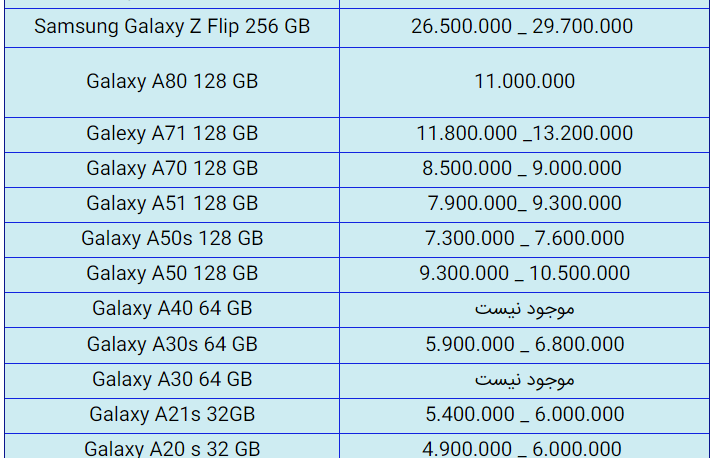Viewport: 713px width, 458px height.
Task: Select the Galaxy A50 128 GB model cell
Action: pyautogui.click(x=172, y=273)
